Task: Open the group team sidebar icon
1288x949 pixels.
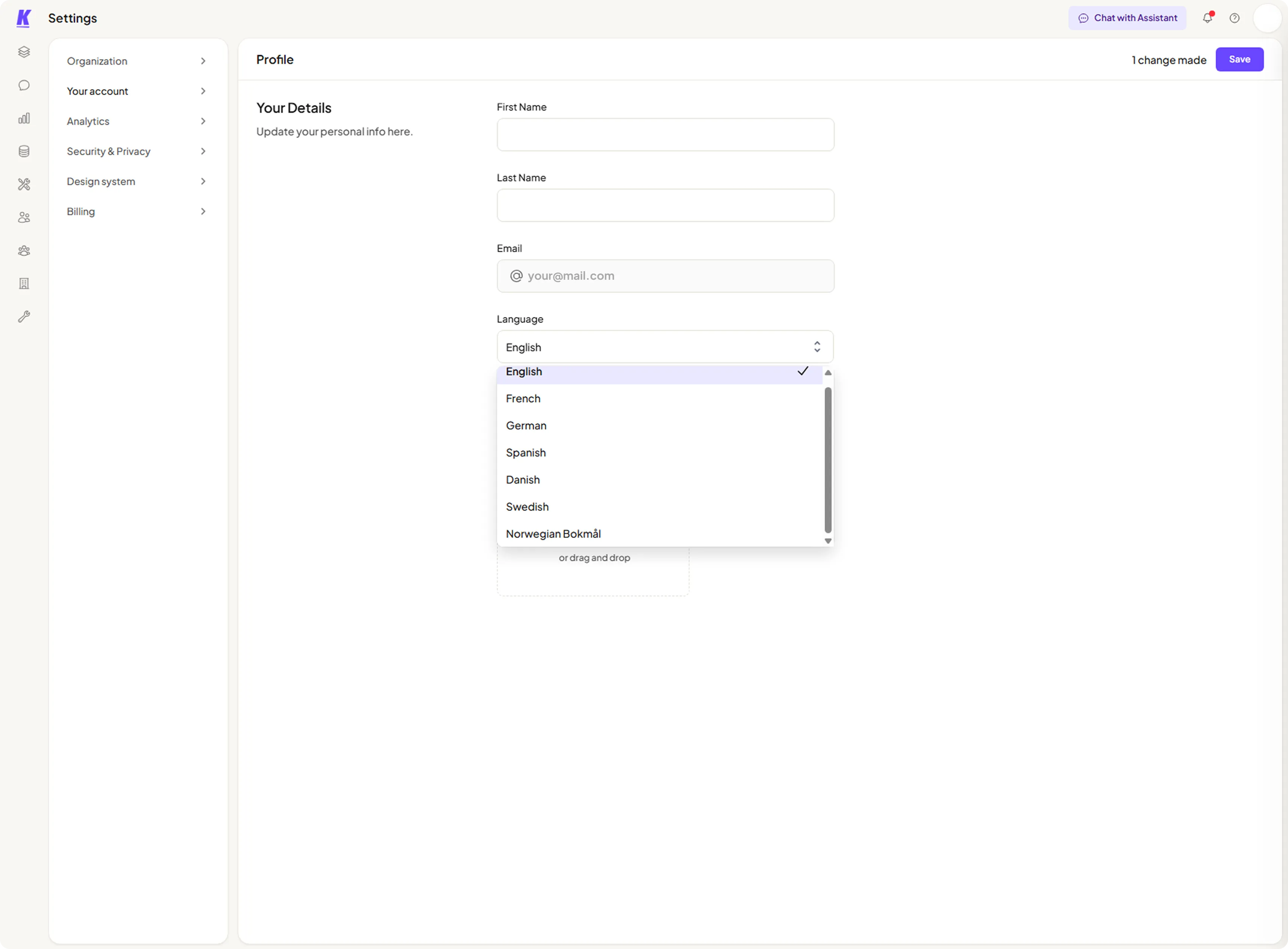Action: tap(24, 250)
